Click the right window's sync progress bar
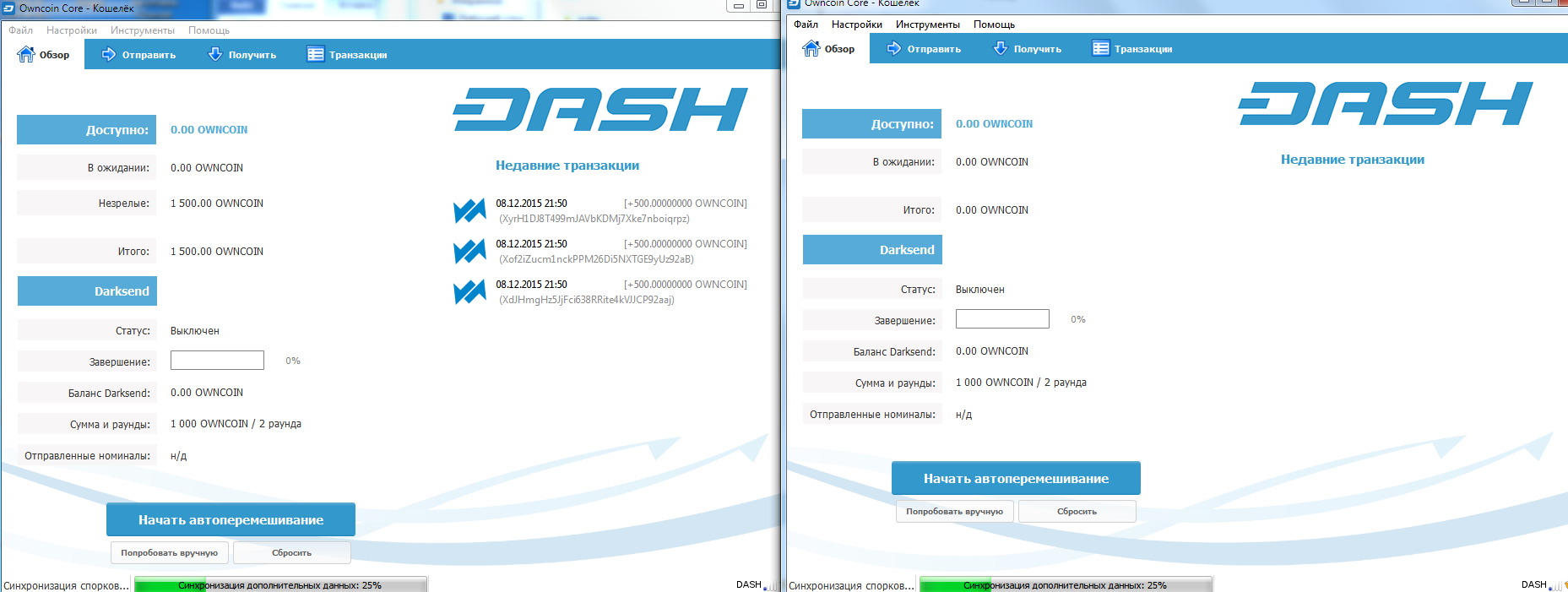Image resolution: width=1568 pixels, height=592 pixels. click(x=1066, y=585)
